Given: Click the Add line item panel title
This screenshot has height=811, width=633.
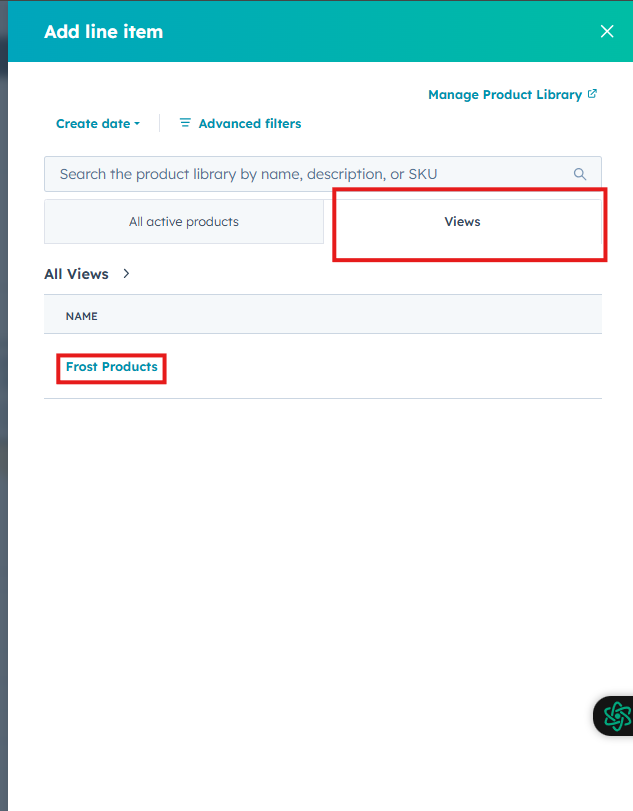Looking at the screenshot, I should coord(103,32).
